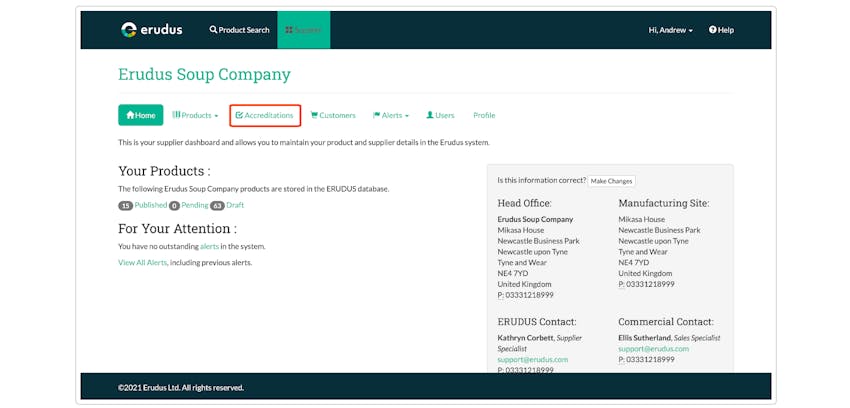Open the Hi, Andrew user menu
850x408 pixels.
pyautogui.click(x=671, y=30)
